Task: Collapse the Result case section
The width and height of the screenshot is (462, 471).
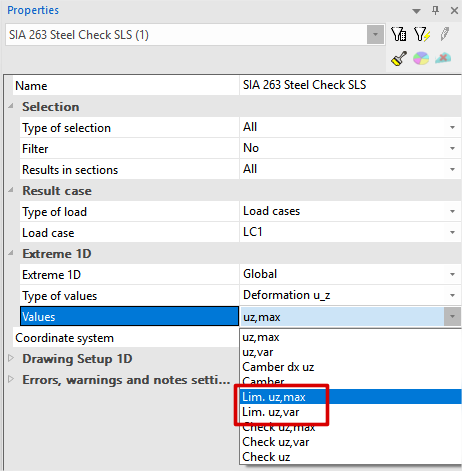Action: click(11, 190)
